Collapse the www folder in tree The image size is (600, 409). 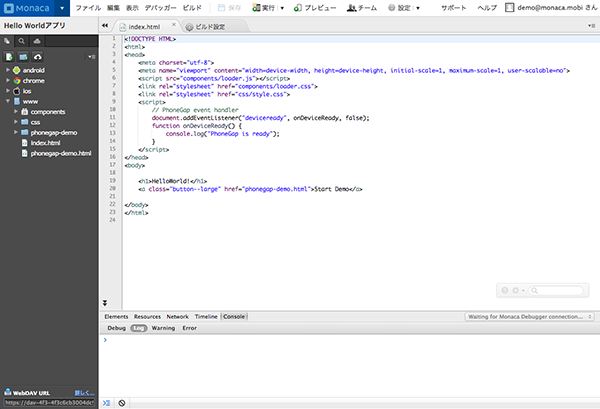[x=8, y=101]
